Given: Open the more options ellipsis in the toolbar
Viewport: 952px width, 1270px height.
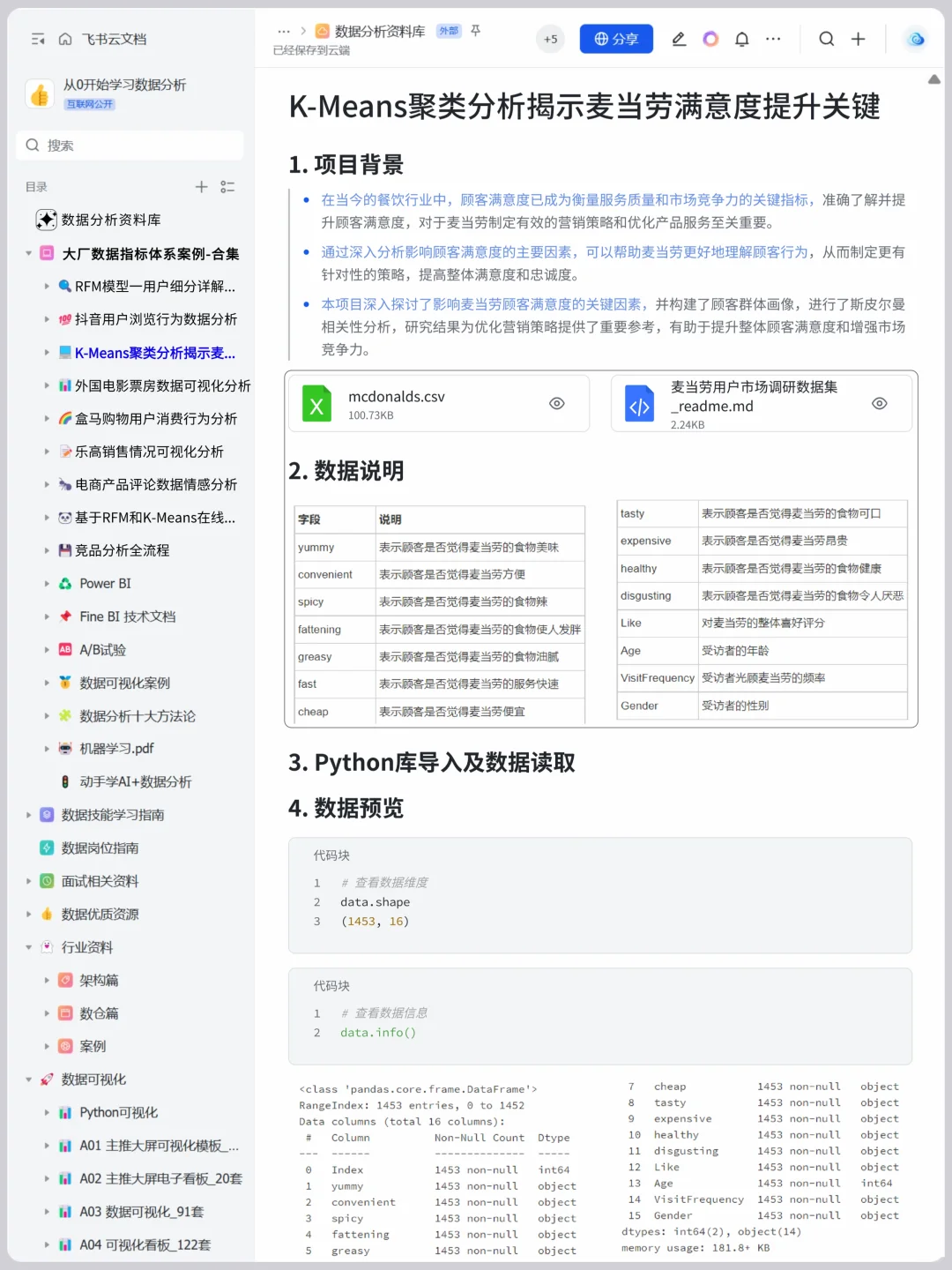Looking at the screenshot, I should click(773, 39).
